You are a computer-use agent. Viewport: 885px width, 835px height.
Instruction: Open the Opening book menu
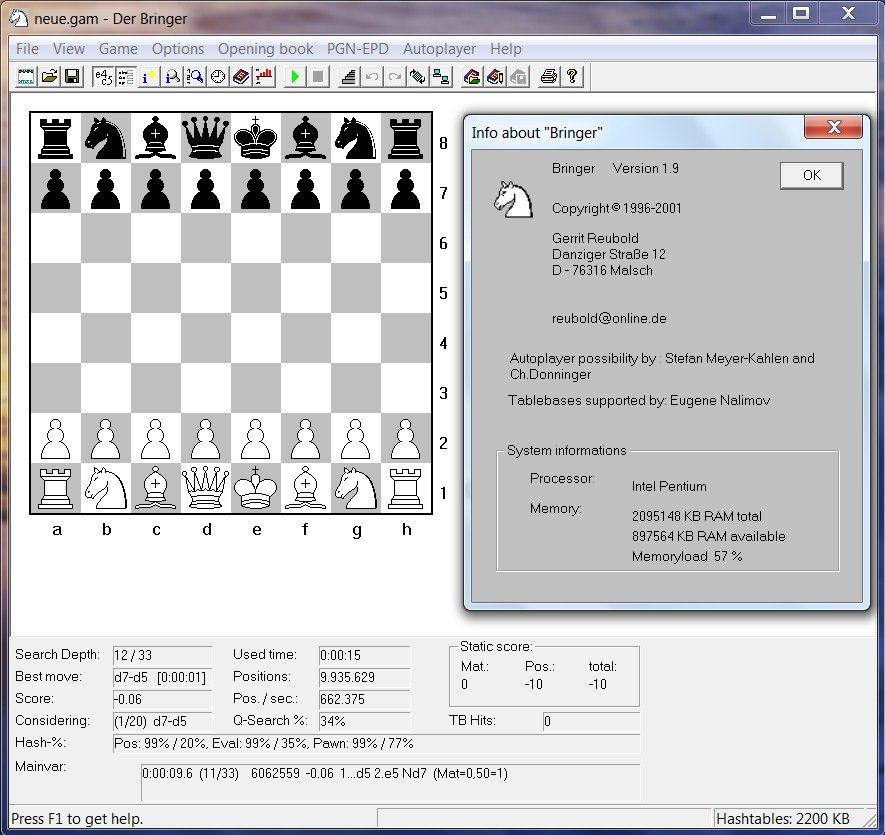tap(265, 49)
